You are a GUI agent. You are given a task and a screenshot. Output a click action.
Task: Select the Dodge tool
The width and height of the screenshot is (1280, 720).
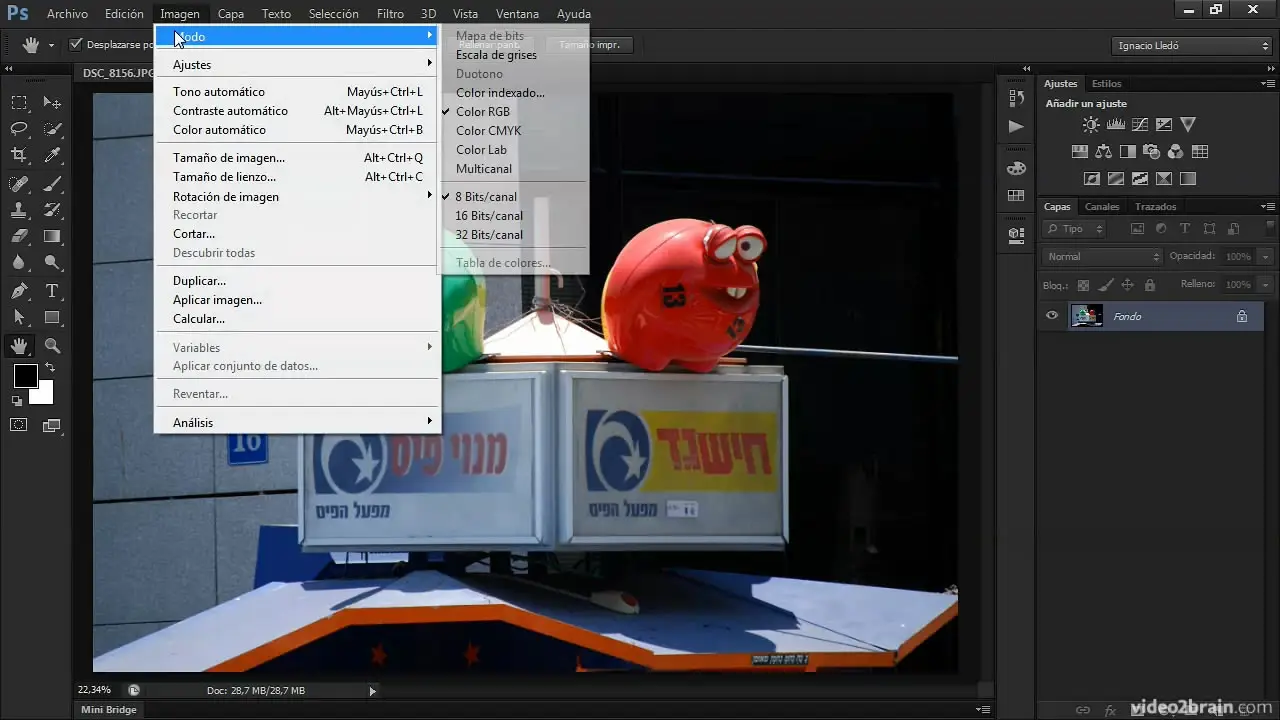[52, 263]
